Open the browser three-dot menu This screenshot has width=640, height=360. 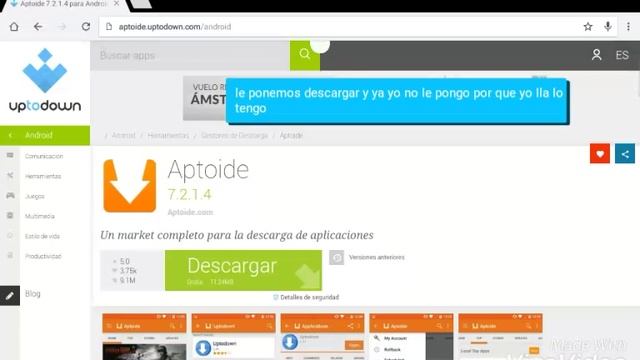pyautogui.click(x=628, y=27)
